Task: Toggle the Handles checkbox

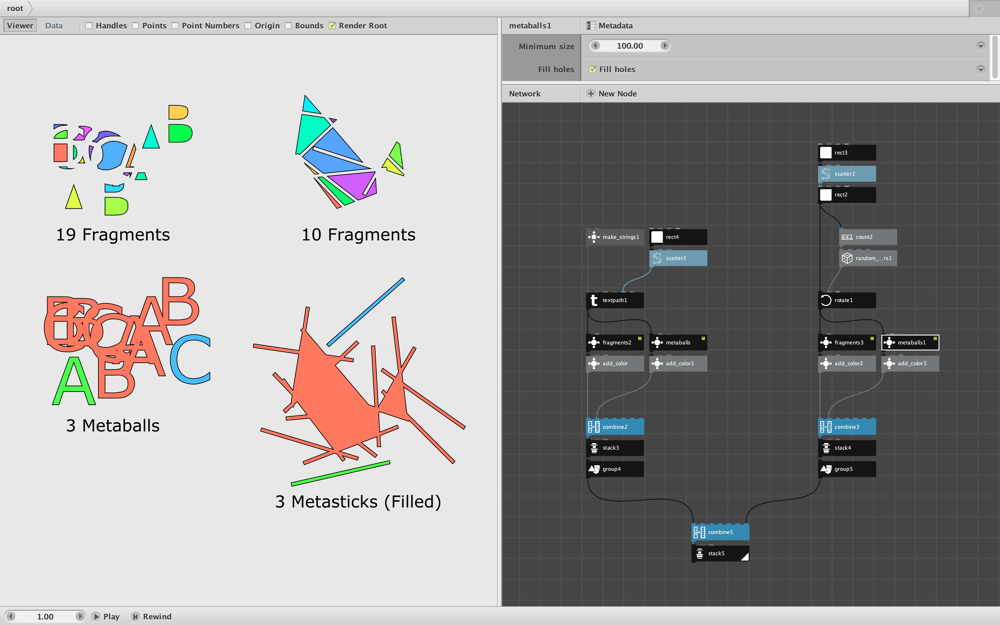Action: pos(89,26)
